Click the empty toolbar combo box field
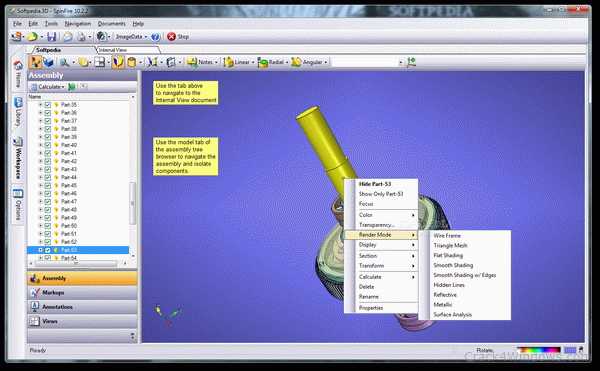Viewport: 600px width, 371px height. tap(365, 62)
